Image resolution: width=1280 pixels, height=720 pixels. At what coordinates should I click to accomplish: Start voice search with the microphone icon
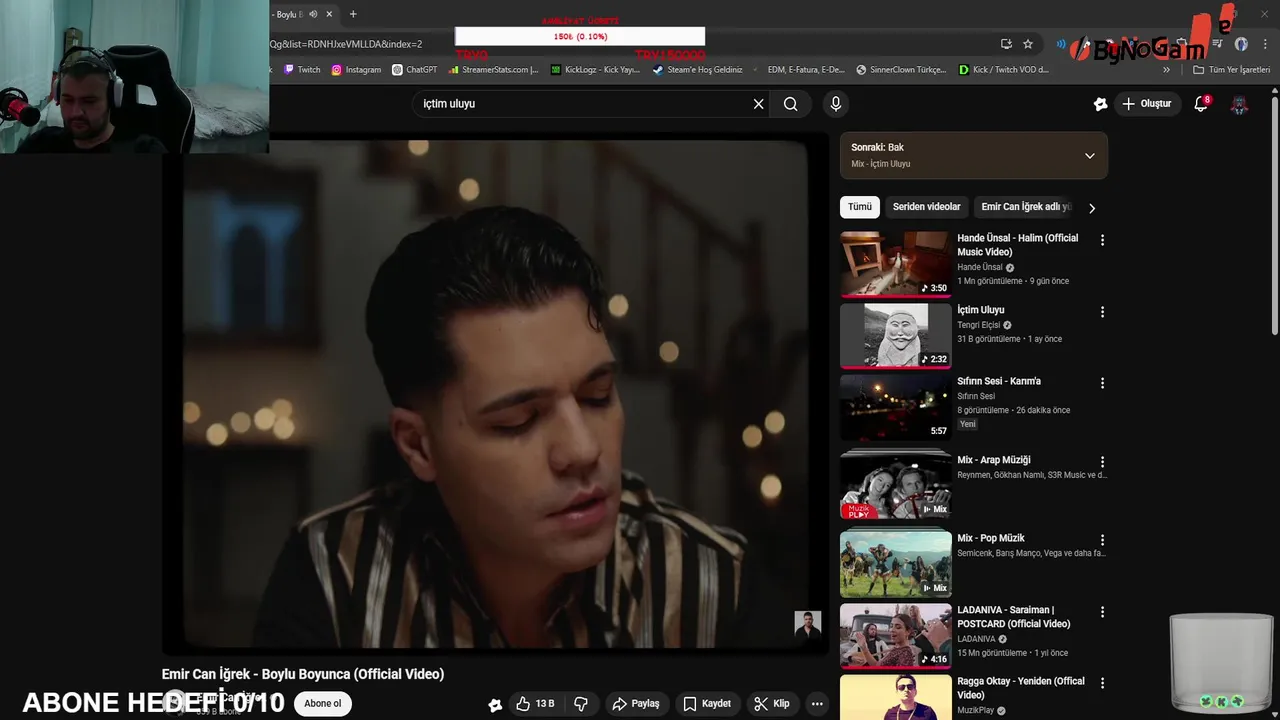836,104
